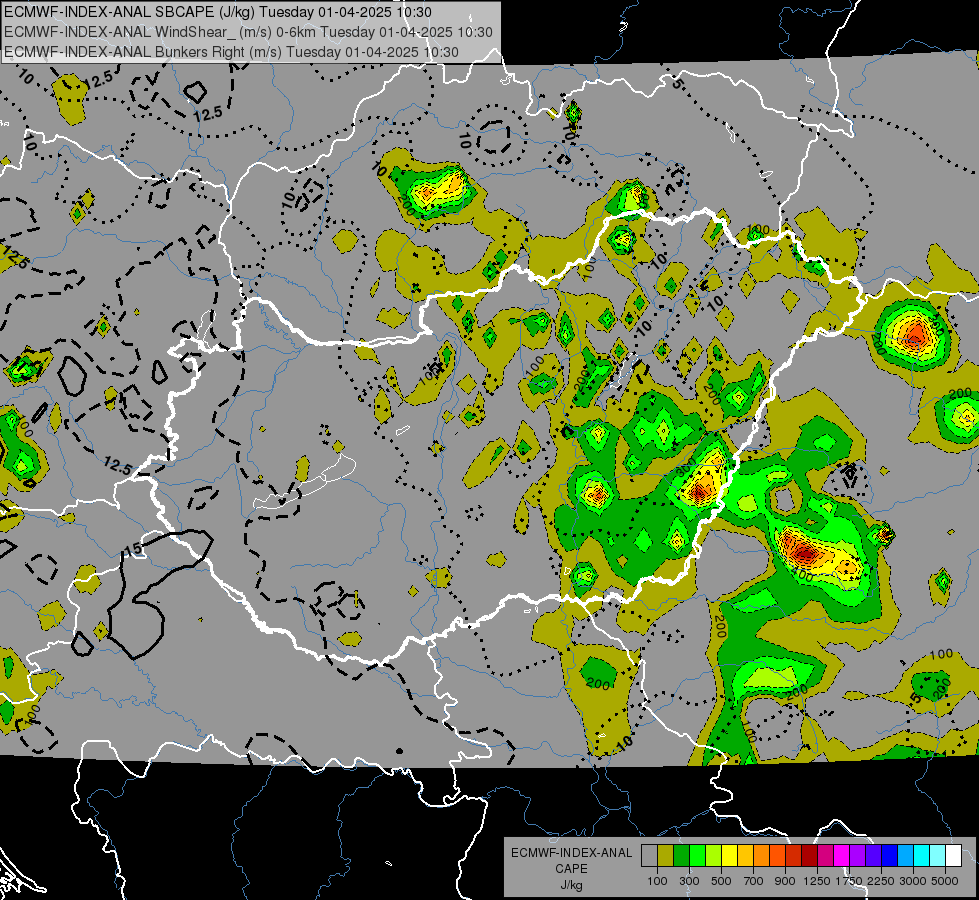Select the magenta legend swatch
Screen dimensions: 979x900
point(842,856)
